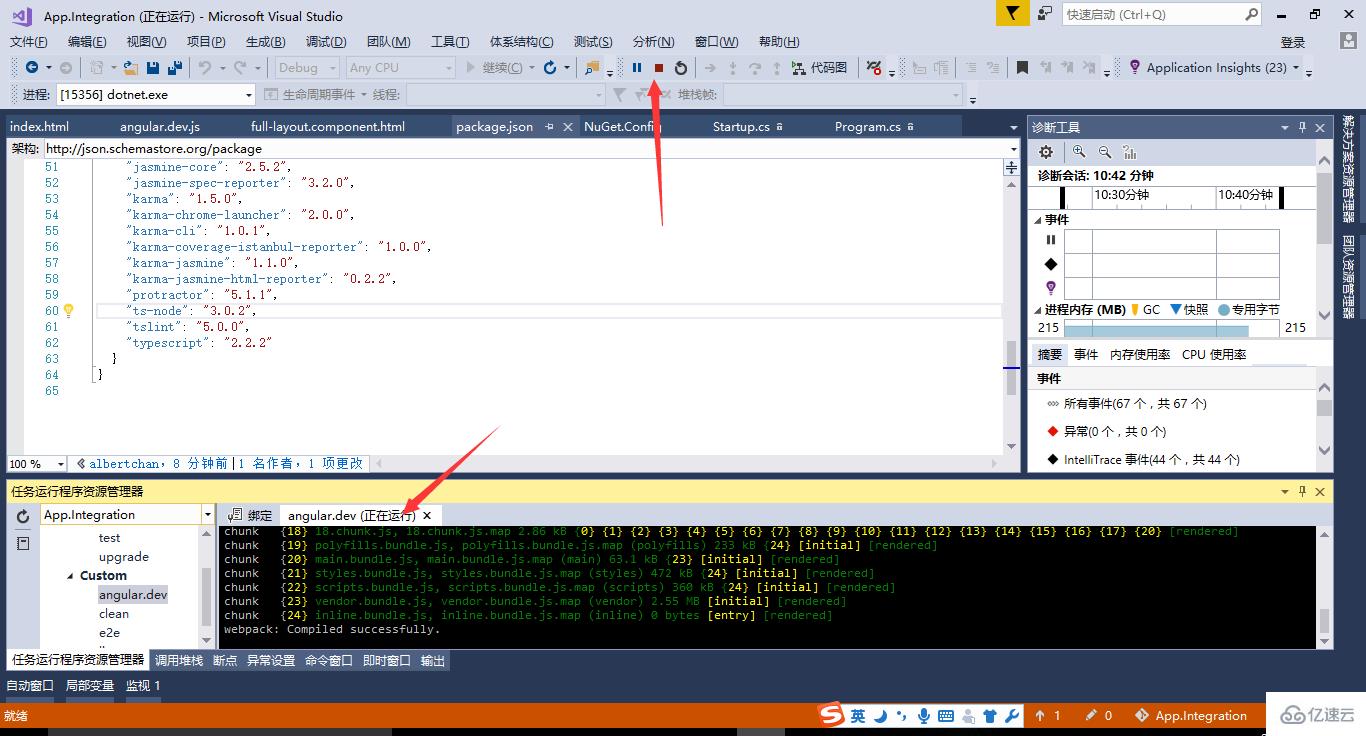Refresh the Task Runner Explorer

23,516
